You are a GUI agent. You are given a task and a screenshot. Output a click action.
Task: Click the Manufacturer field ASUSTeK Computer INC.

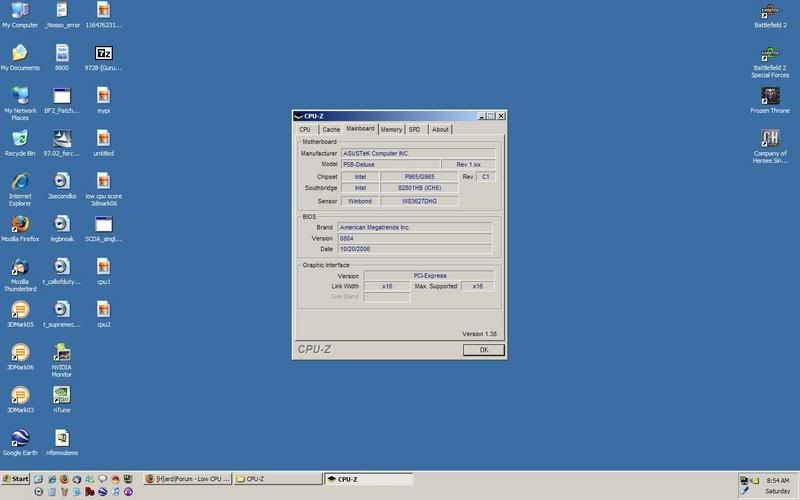418,153
